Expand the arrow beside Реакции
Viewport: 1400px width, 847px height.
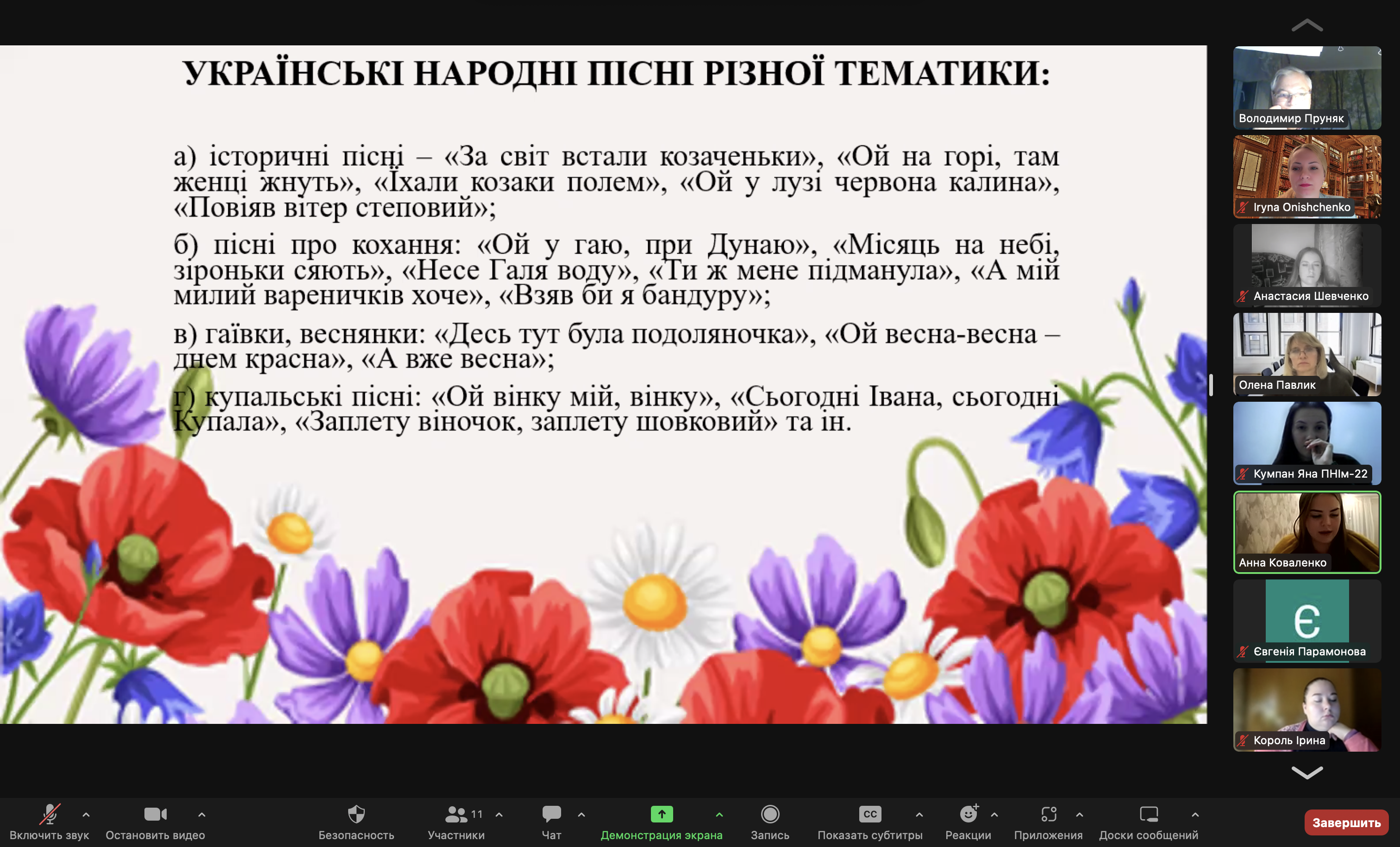pyautogui.click(x=994, y=815)
